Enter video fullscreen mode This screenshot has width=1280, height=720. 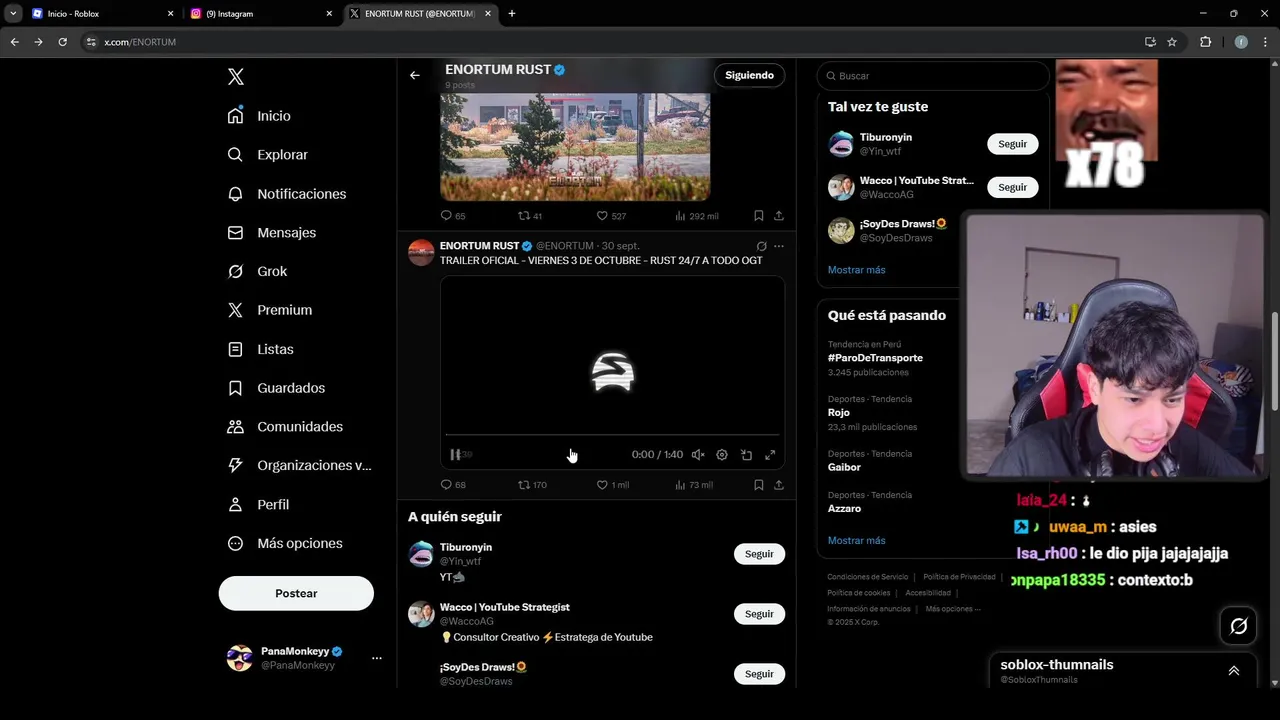coord(770,455)
